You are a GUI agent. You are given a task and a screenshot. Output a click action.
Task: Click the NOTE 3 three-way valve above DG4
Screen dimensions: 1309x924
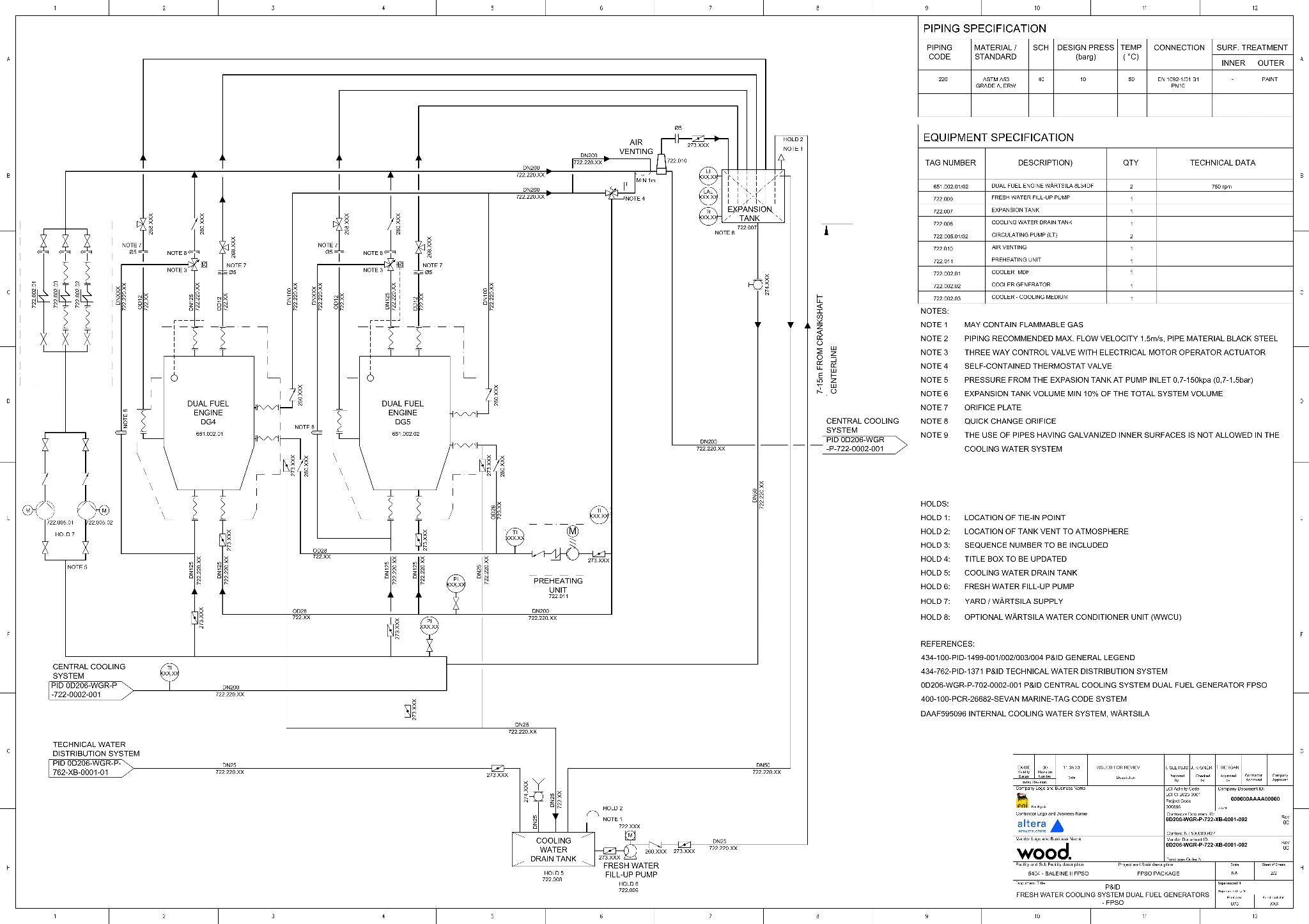[195, 263]
